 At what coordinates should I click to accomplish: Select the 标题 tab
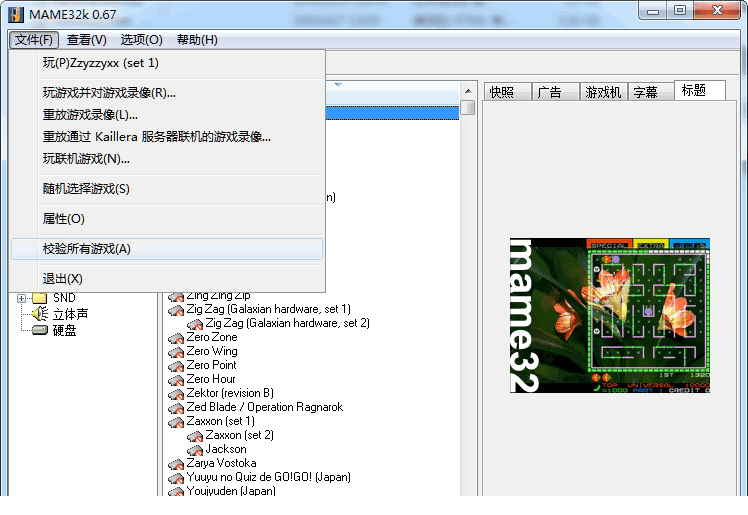pos(700,90)
